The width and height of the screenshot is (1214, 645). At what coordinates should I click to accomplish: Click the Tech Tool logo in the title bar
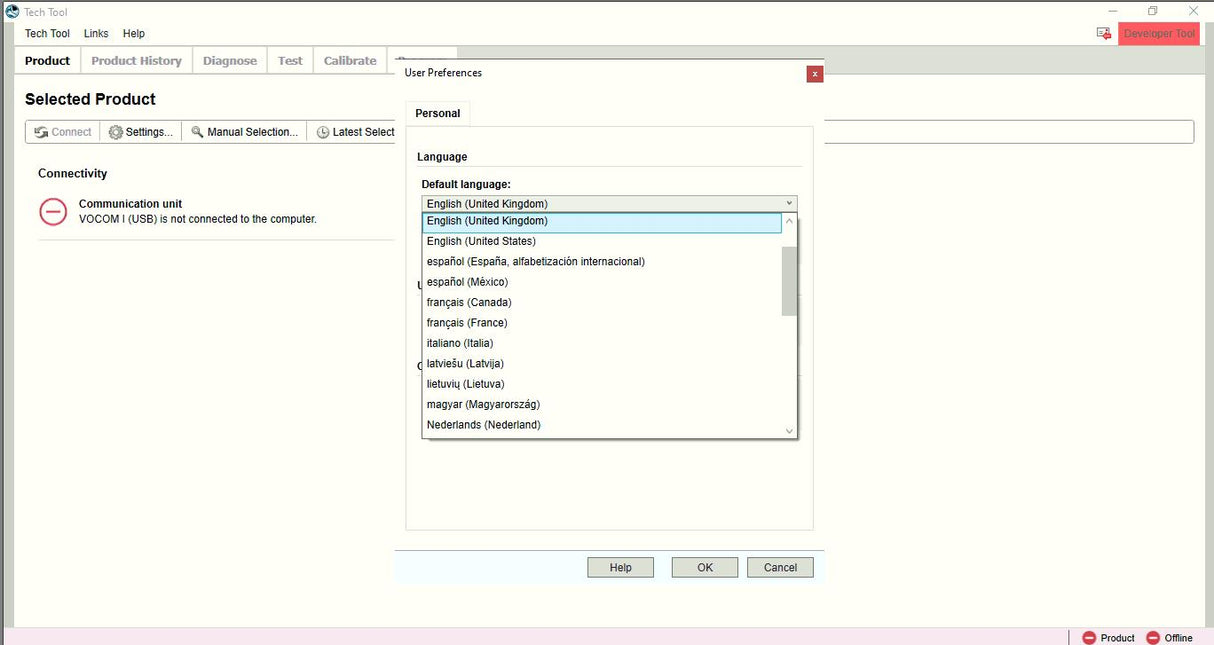11,11
